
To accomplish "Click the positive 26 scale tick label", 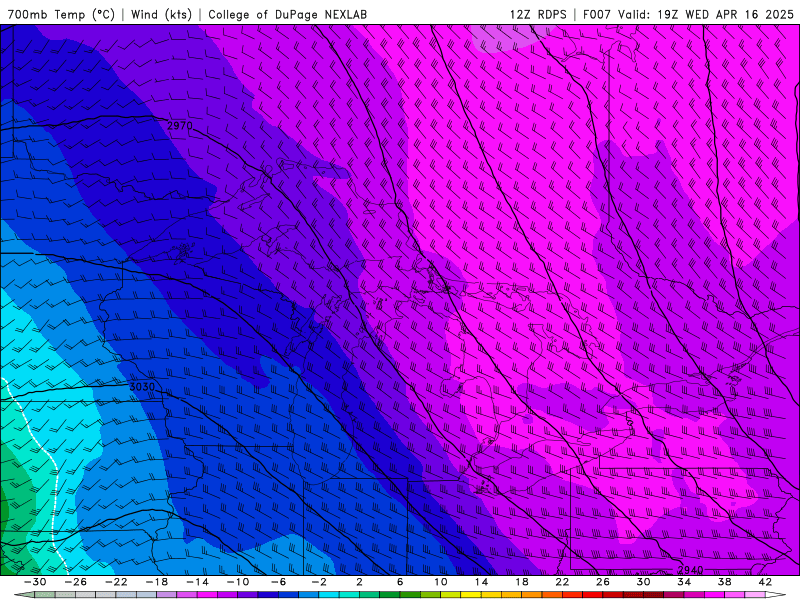I will [603, 582].
